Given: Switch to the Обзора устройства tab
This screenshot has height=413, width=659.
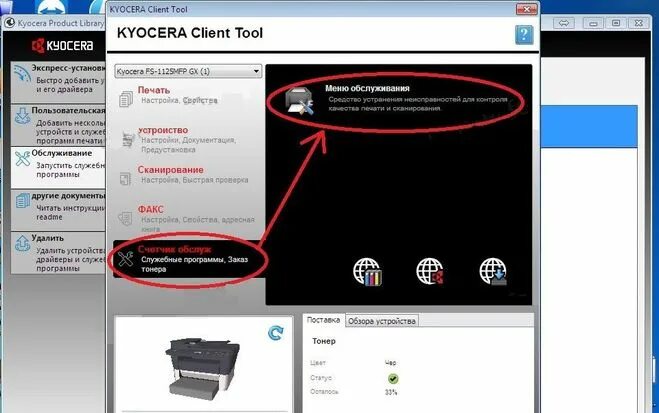Looking at the screenshot, I should 382,321.
